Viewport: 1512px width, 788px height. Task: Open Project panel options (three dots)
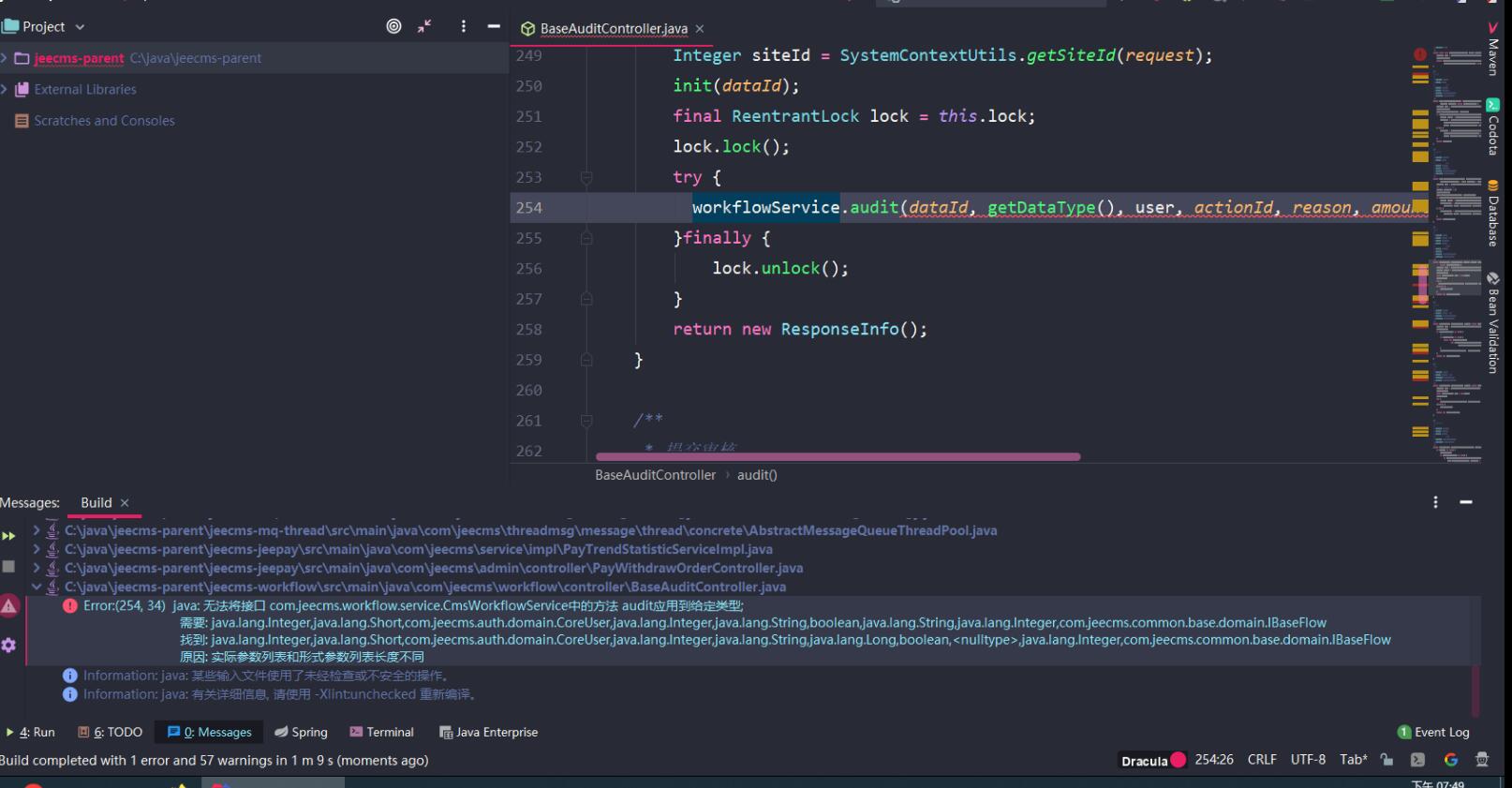[x=463, y=26]
